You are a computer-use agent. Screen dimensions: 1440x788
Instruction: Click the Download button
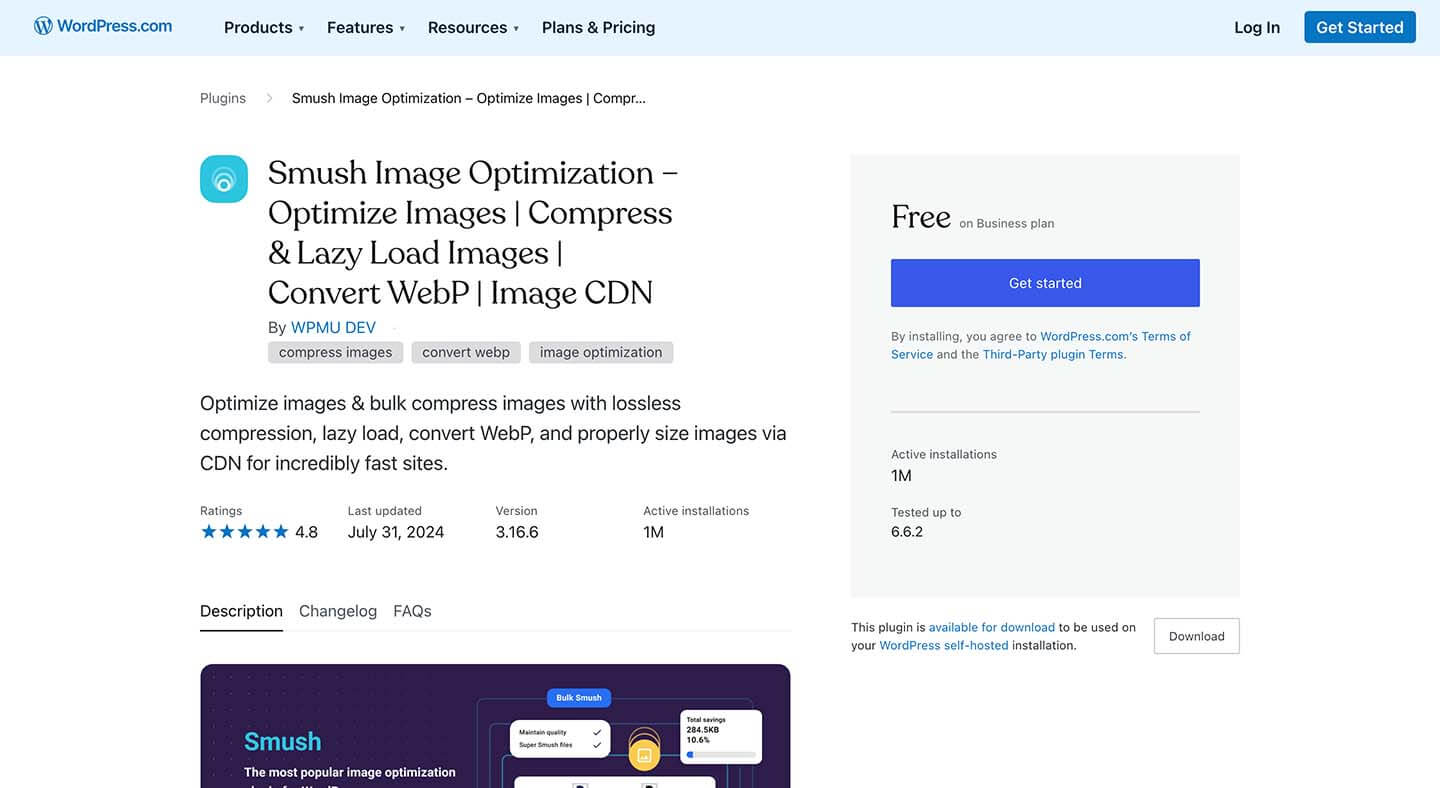[x=1197, y=636]
